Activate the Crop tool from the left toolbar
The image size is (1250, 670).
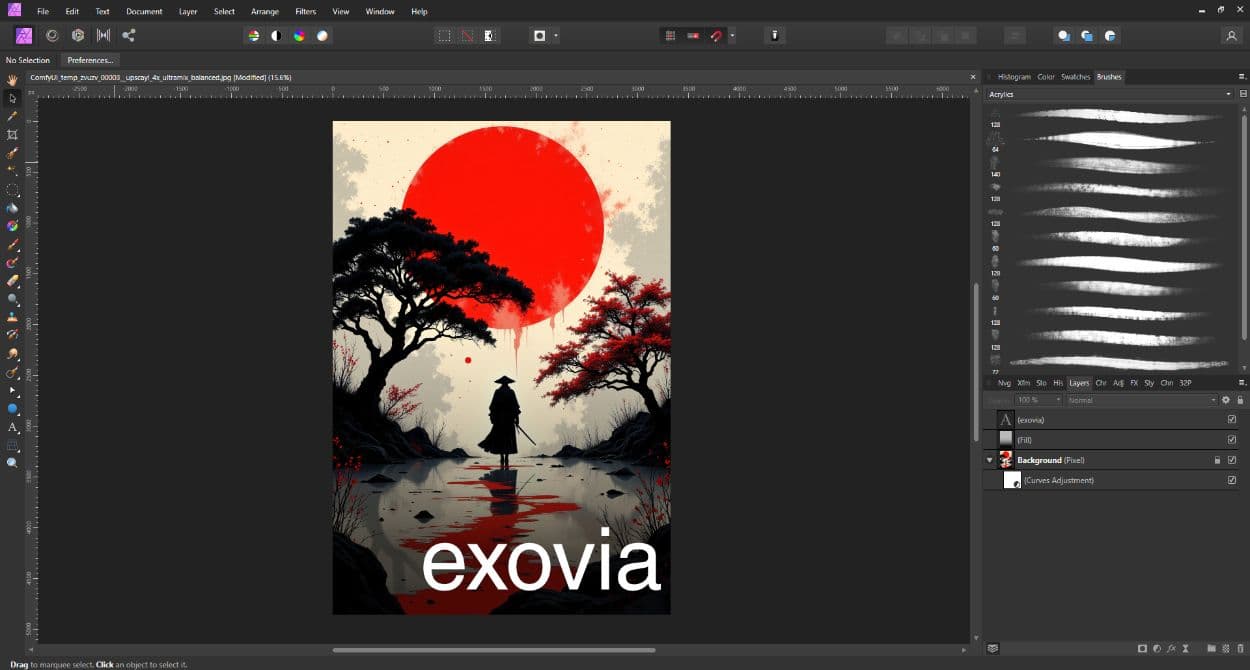(x=13, y=135)
